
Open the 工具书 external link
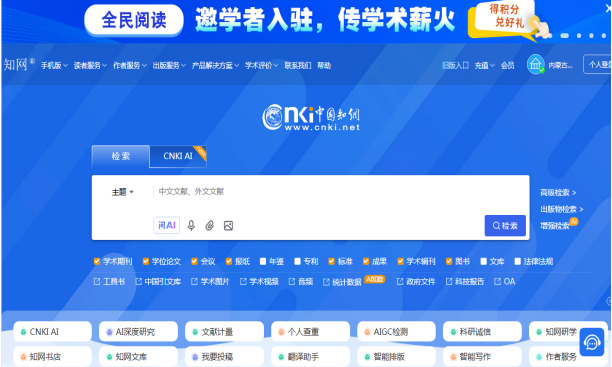click(x=109, y=281)
